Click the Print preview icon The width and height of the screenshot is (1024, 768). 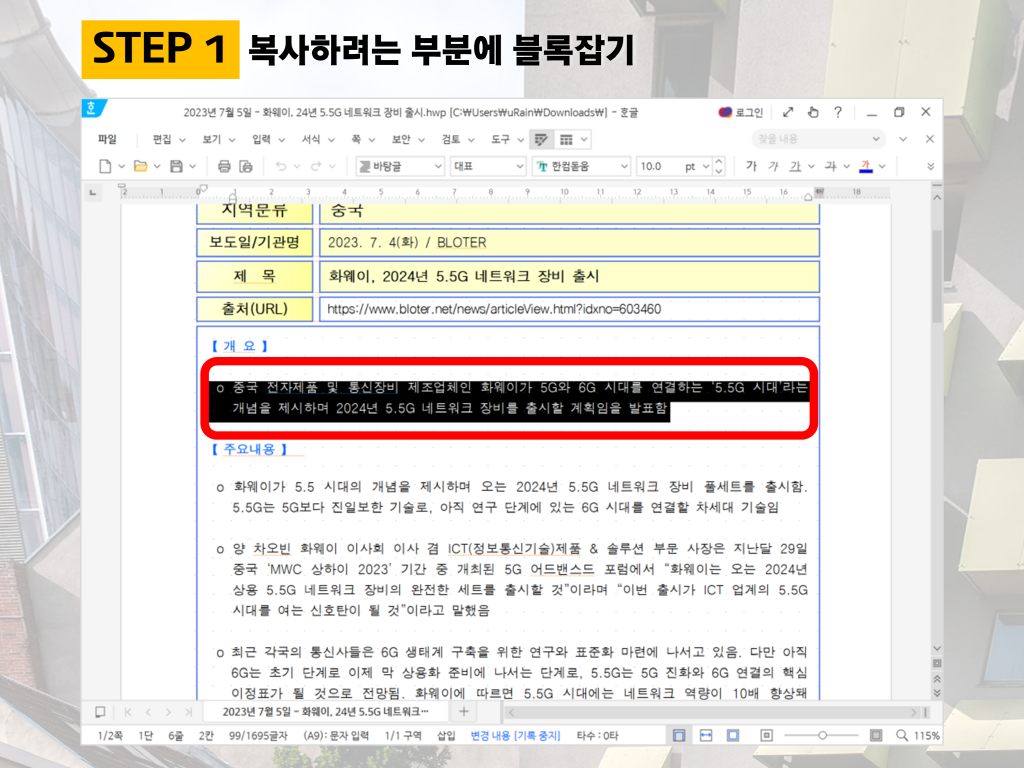[246, 167]
